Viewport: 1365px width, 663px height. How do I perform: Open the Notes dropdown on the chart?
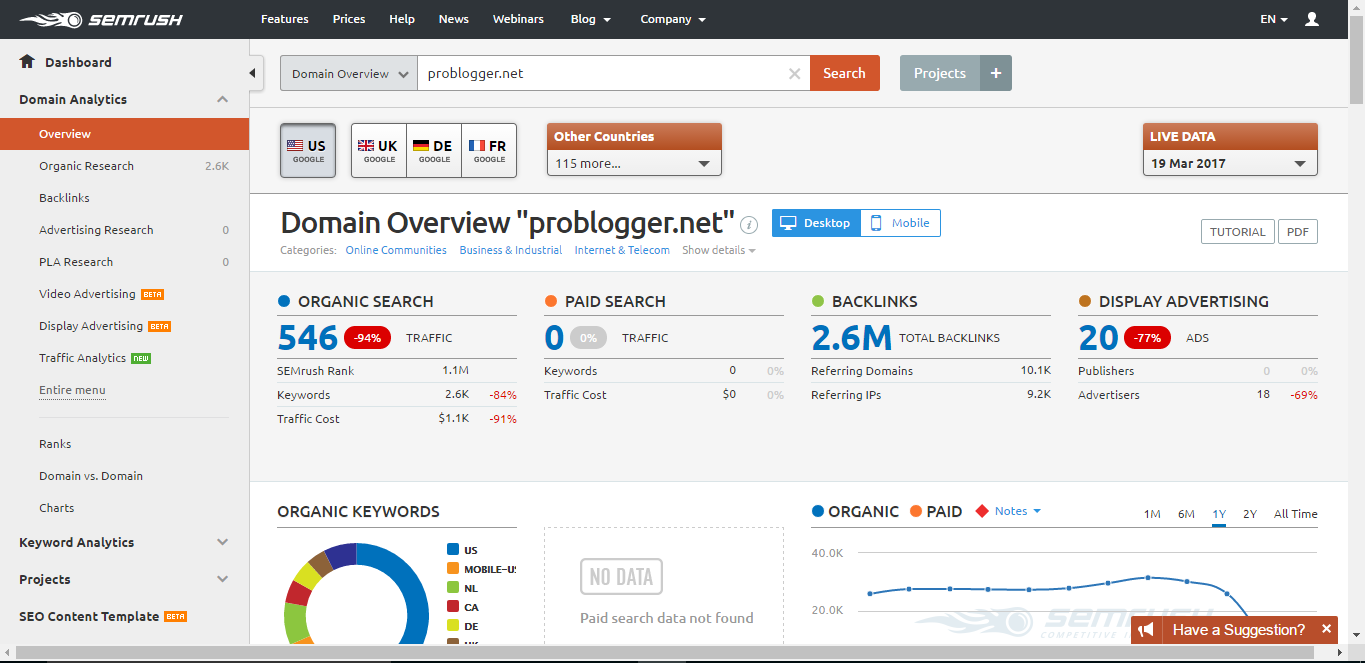[1018, 511]
